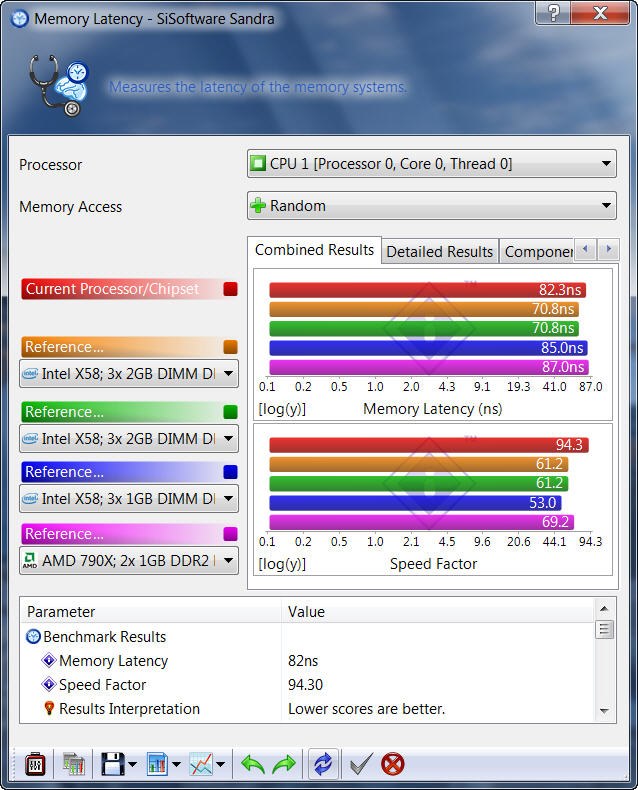Click the scrollbar thumb of the results list
Image resolution: width=638 pixels, height=790 pixels.
tap(604, 630)
